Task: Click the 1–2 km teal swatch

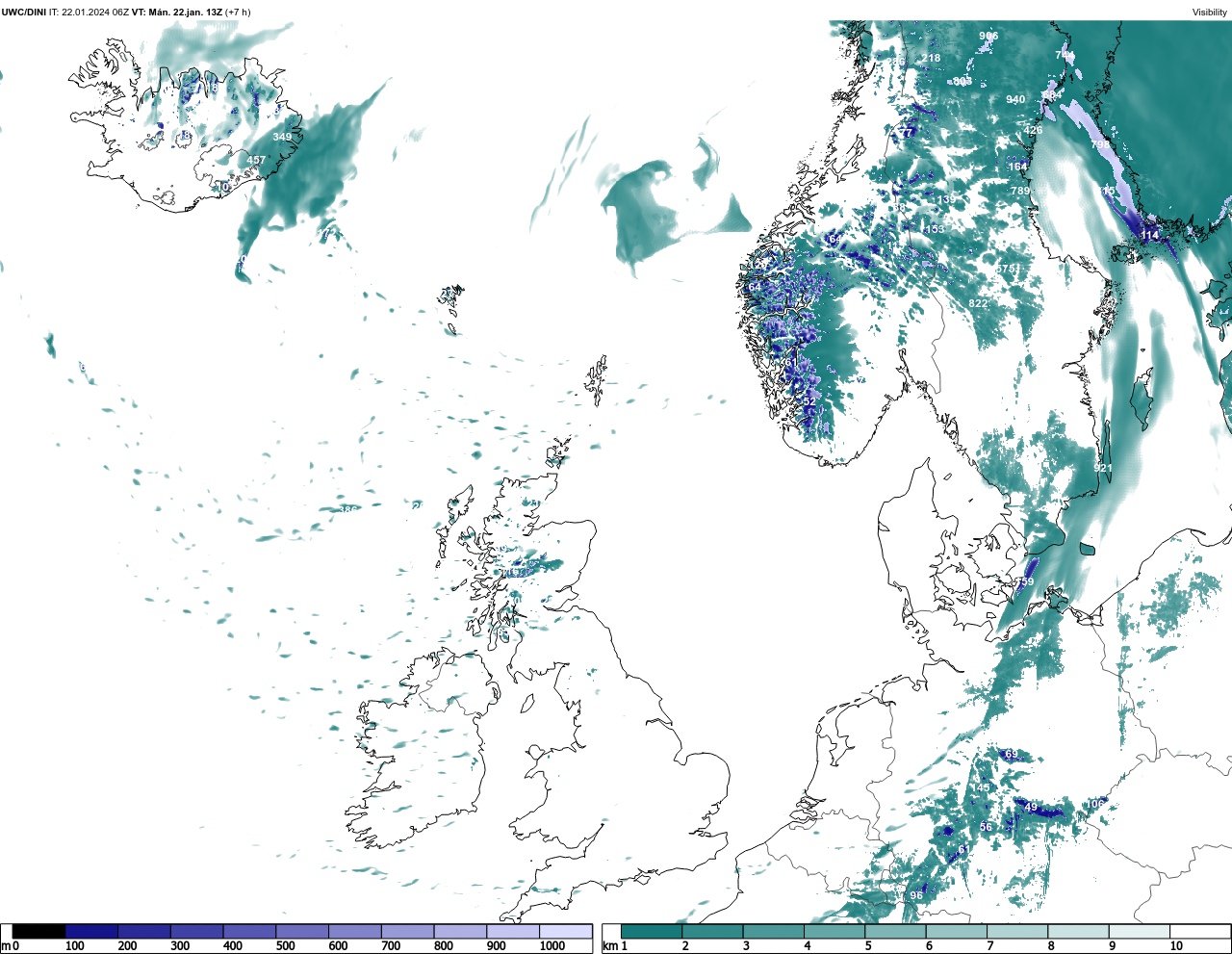Action: pyautogui.click(x=652, y=931)
